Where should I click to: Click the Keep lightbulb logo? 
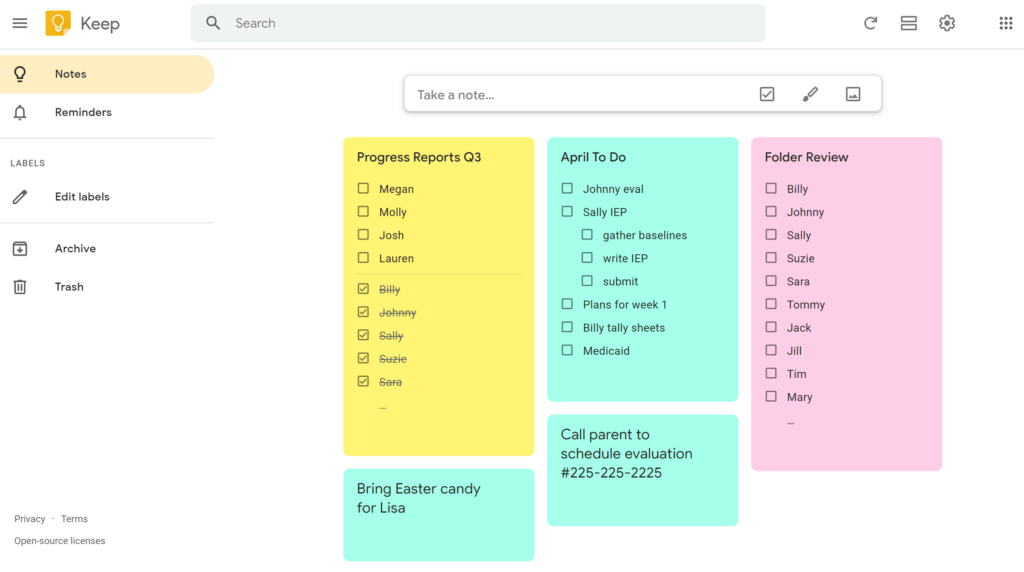(x=57, y=24)
